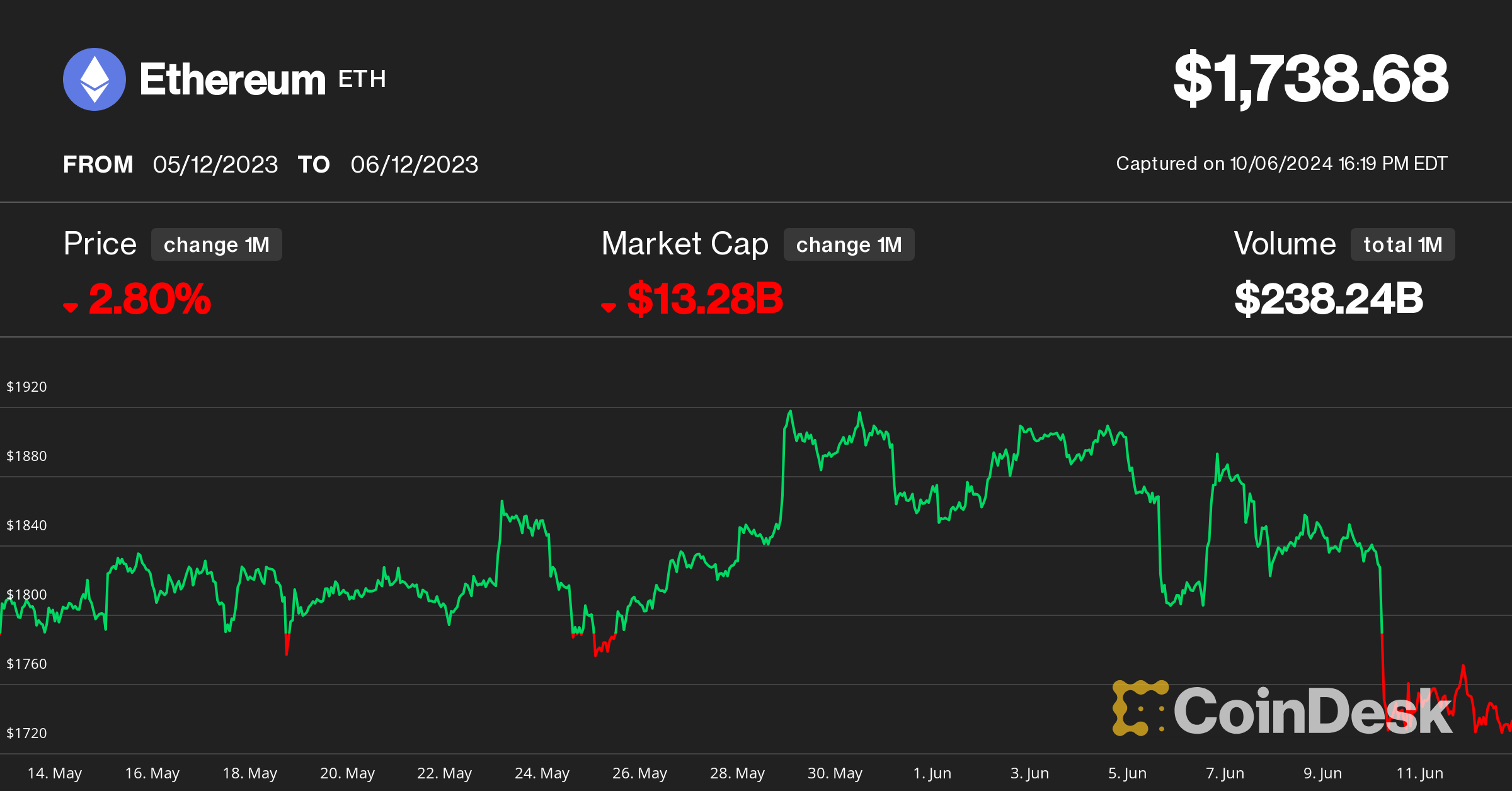Click the 11. Jun x-axis label
The width and height of the screenshot is (1512, 791).
coord(1420,773)
